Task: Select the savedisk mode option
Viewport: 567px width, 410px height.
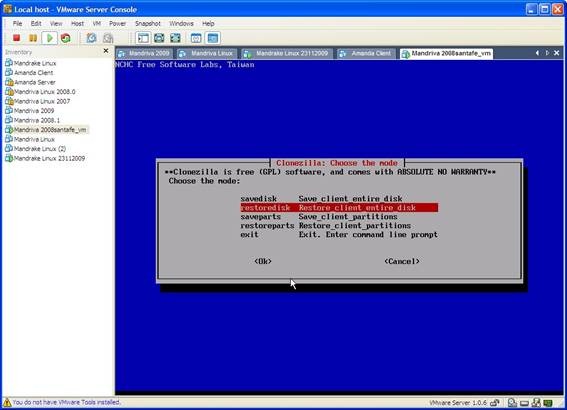Action: pyautogui.click(x=339, y=199)
